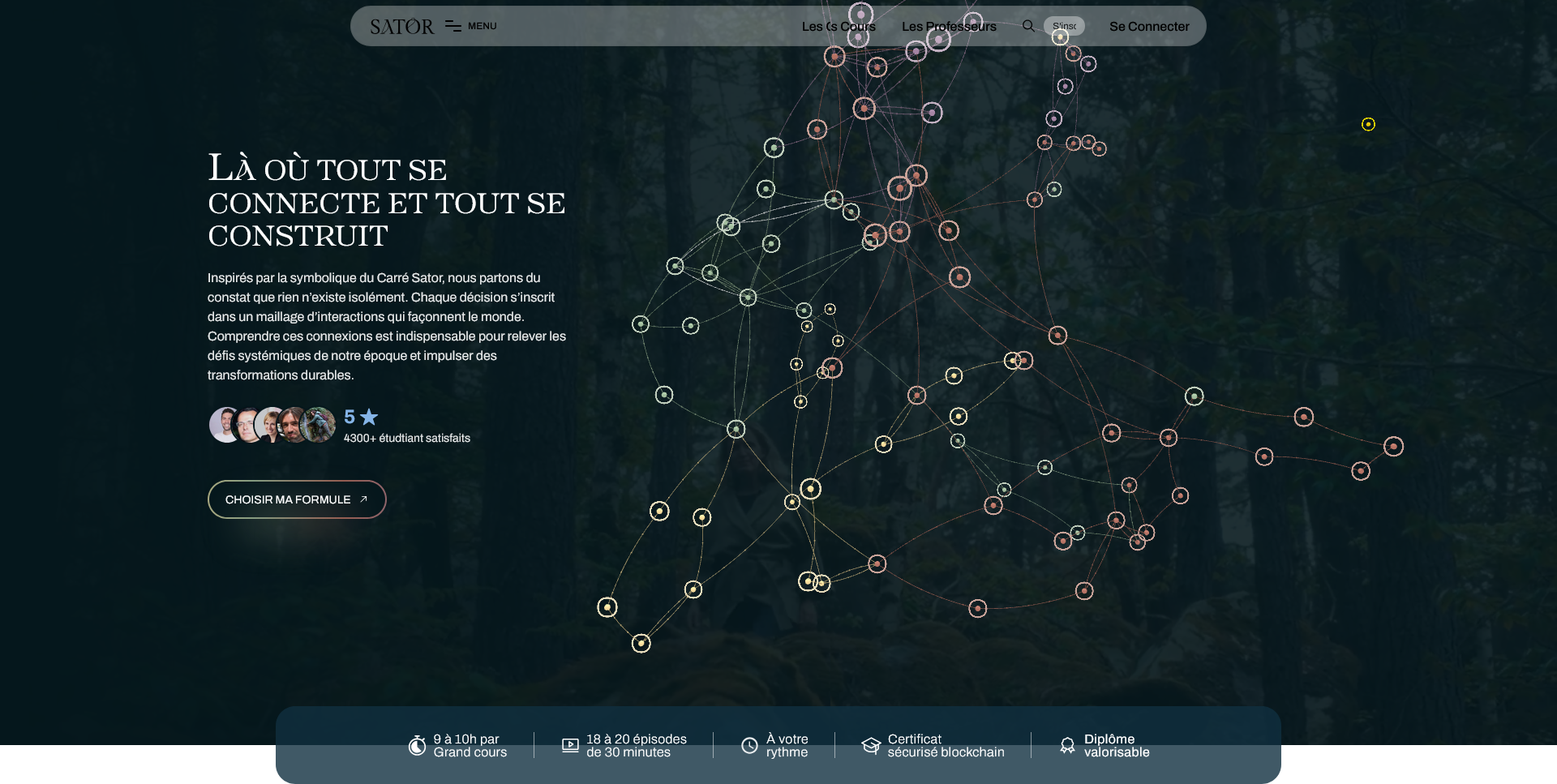Click the graduation cap certificate icon

point(871,746)
